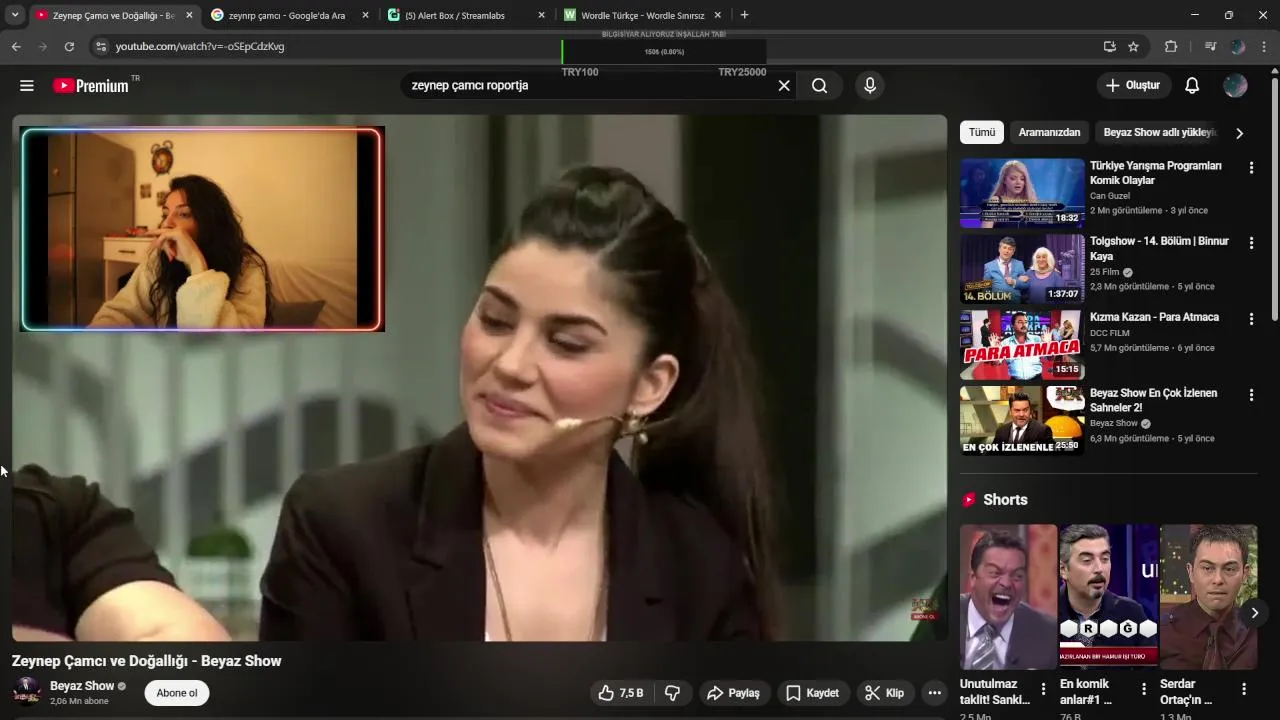Save video with Kaydet button
The width and height of the screenshot is (1280, 720).
point(812,693)
